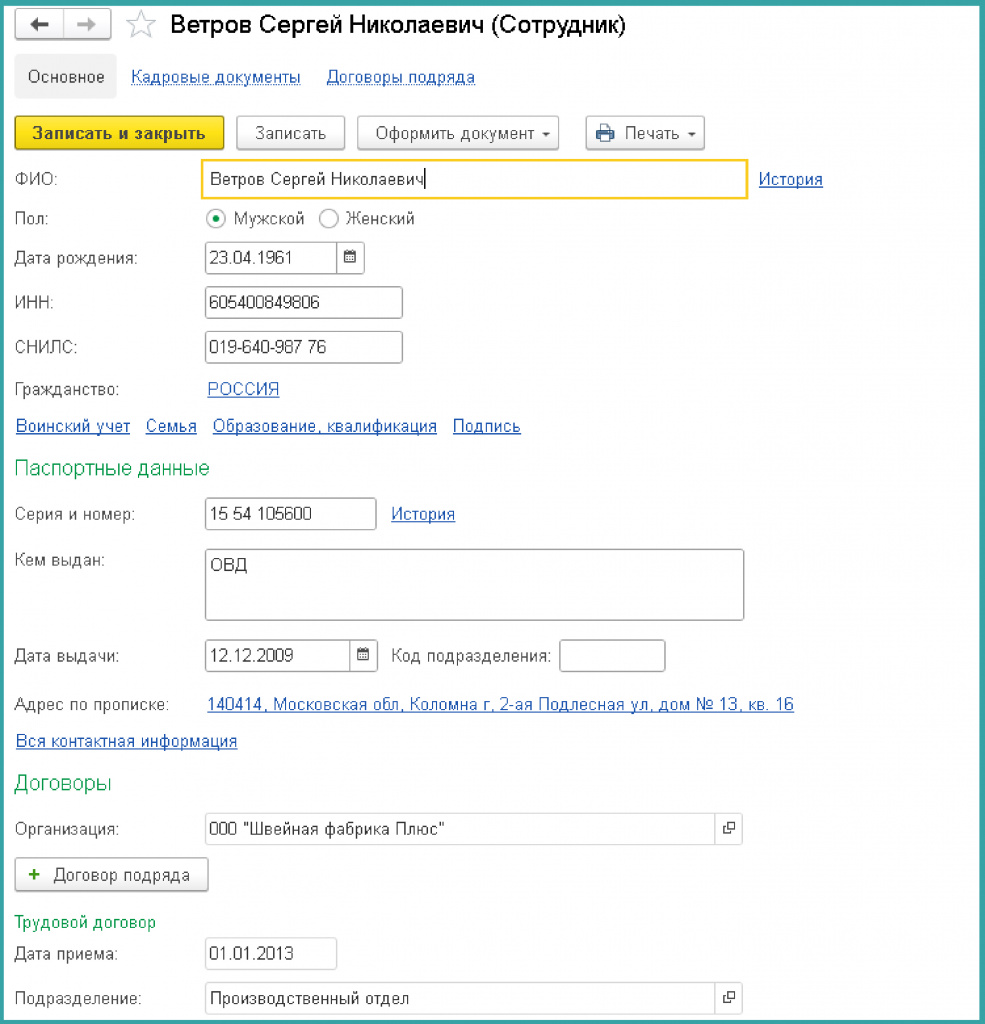Open the Подразделение record via its open icon
Screen dimensions: 985x1024
point(728,997)
